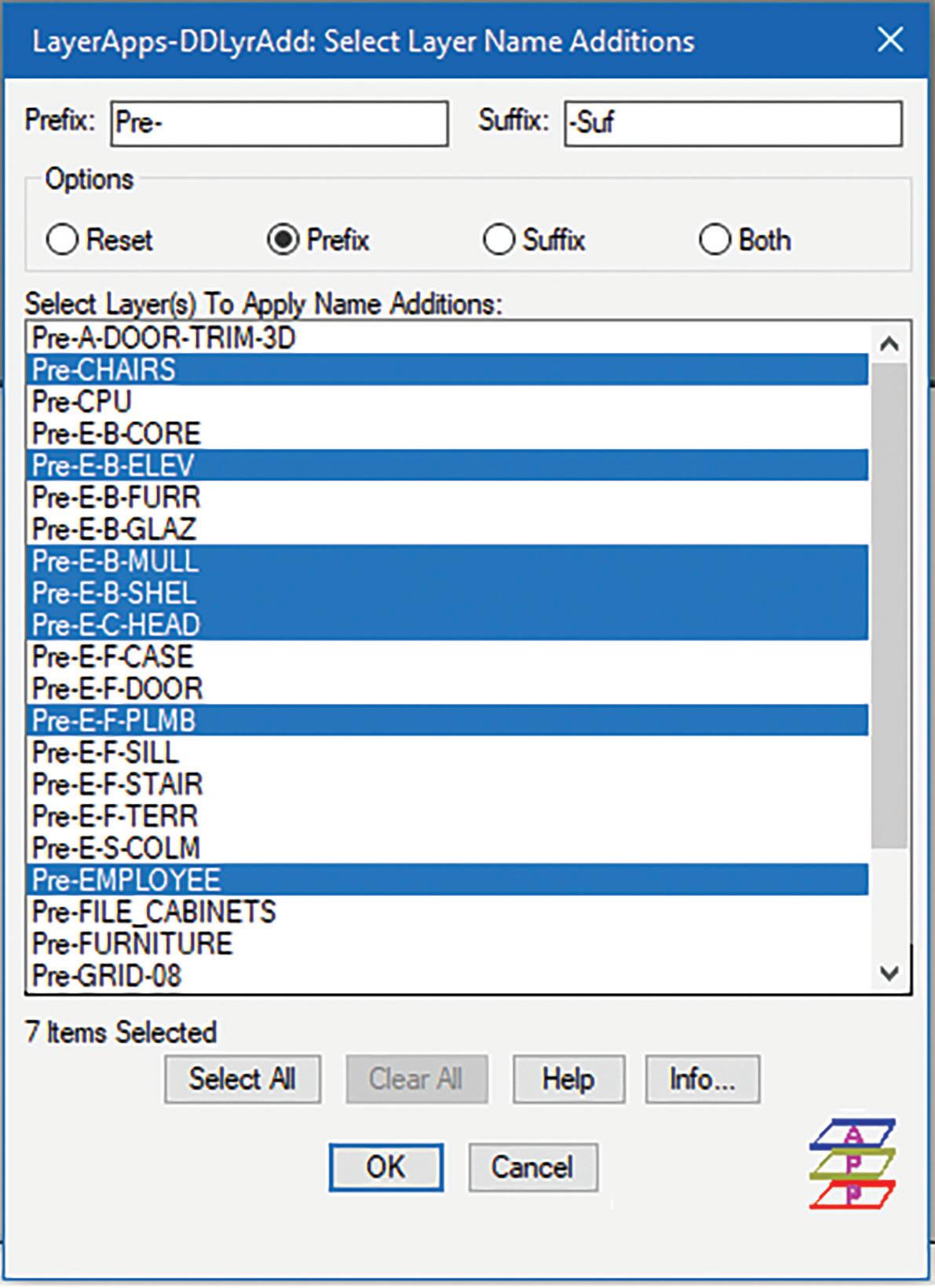The height and width of the screenshot is (1288, 935).
Task: Select the Pre-E-B-FURR layer
Action: pos(447,497)
